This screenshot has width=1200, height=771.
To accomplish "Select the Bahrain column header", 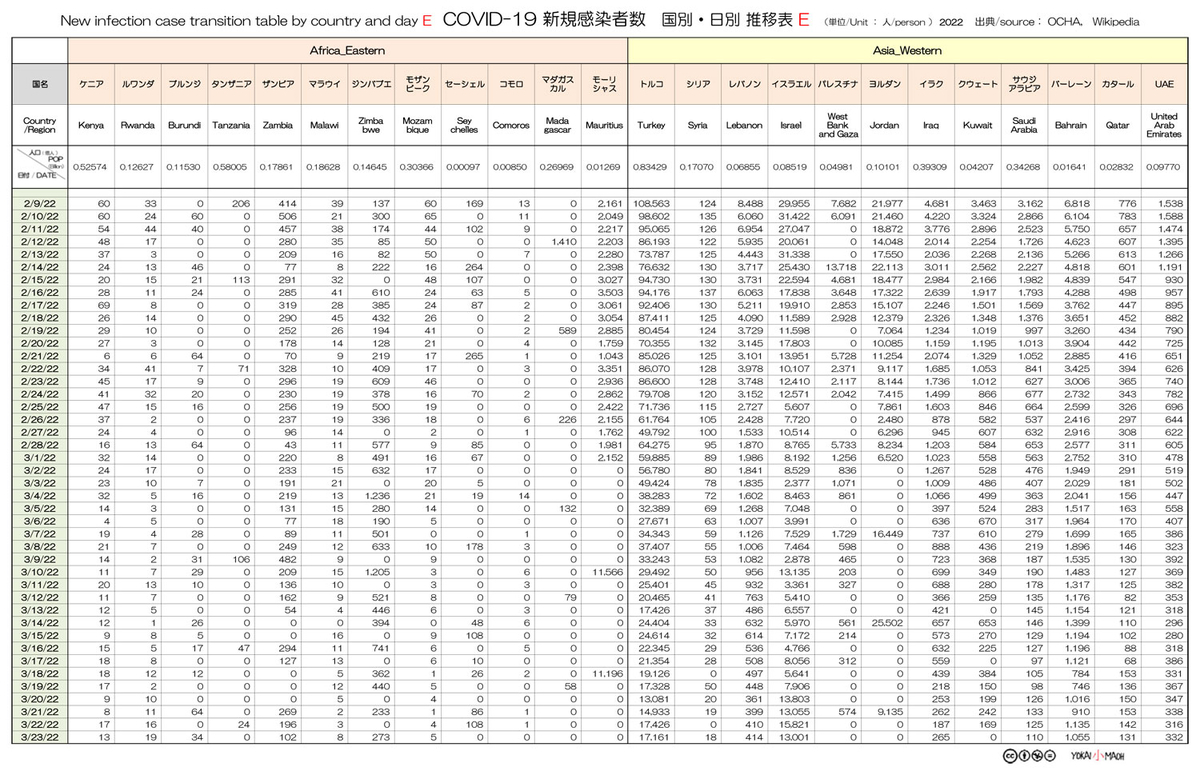I will tap(1071, 127).
